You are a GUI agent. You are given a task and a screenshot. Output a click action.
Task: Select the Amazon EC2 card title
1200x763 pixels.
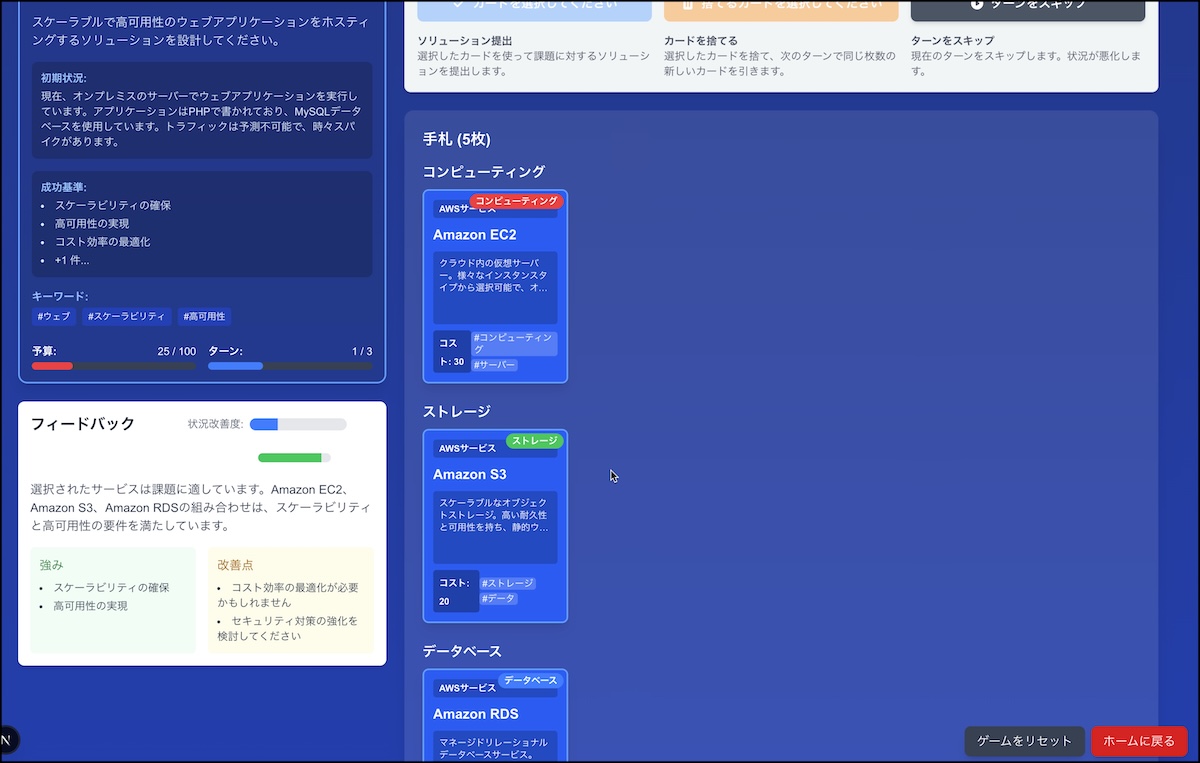(x=475, y=235)
